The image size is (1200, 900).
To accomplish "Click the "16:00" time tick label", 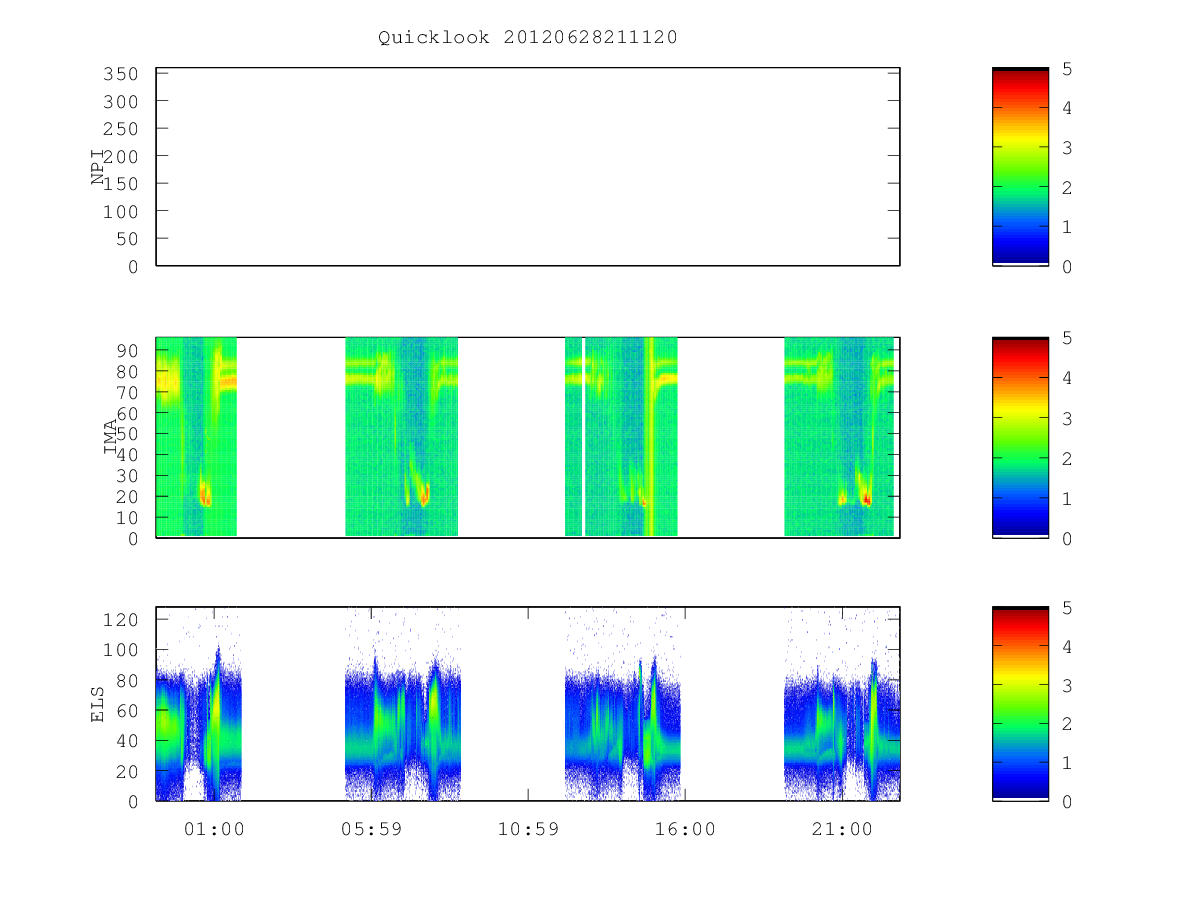I will pos(685,829).
